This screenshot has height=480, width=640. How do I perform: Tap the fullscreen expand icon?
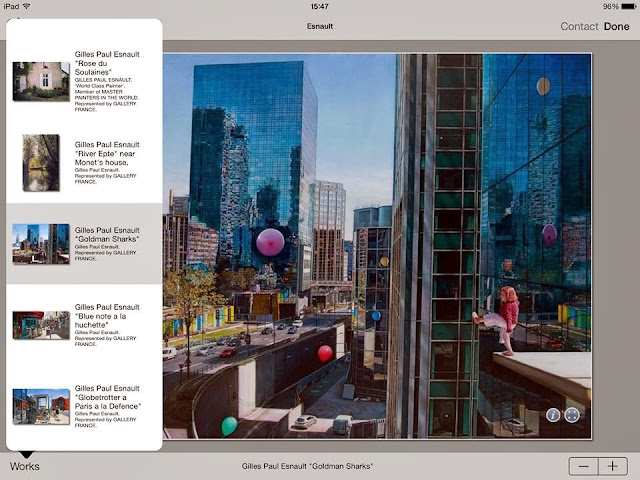point(572,415)
